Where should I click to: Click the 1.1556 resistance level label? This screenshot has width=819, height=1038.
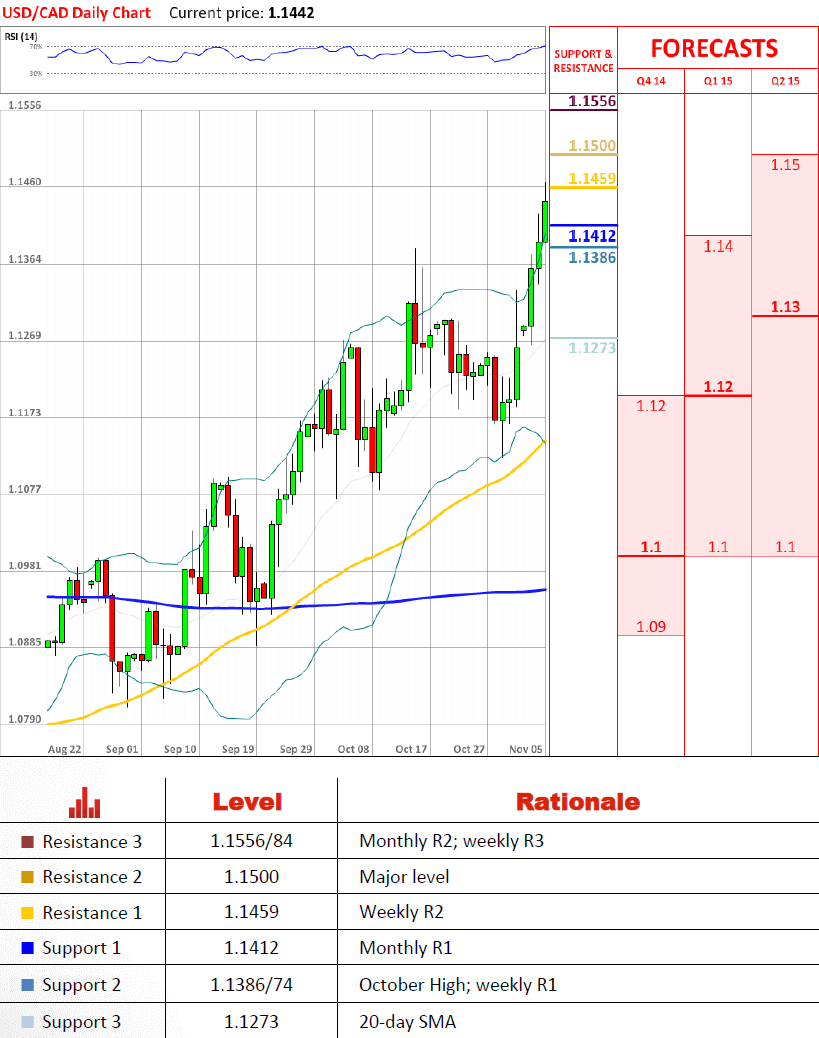[592, 101]
